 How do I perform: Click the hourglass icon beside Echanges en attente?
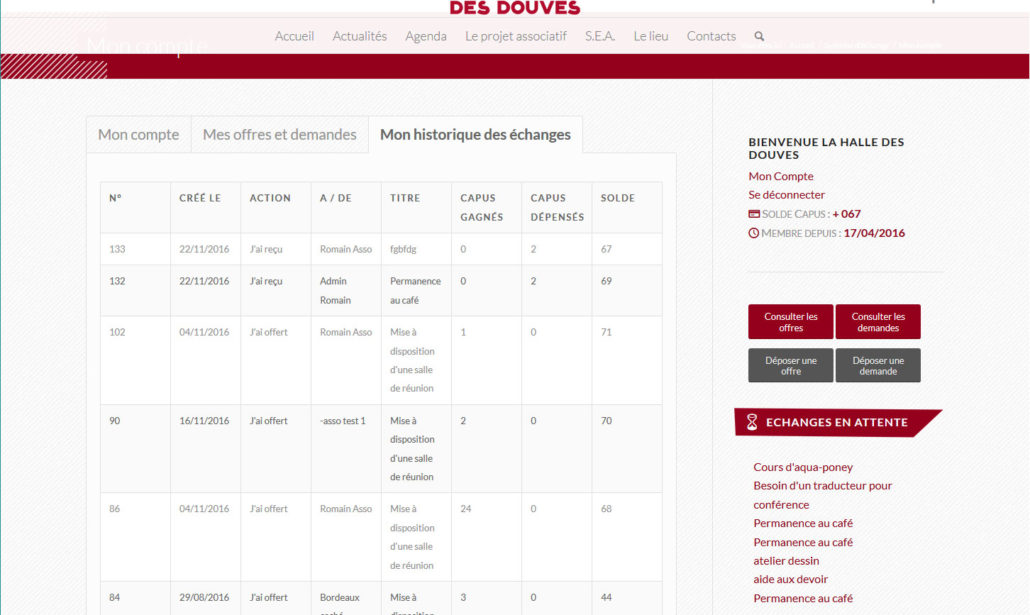click(x=752, y=422)
